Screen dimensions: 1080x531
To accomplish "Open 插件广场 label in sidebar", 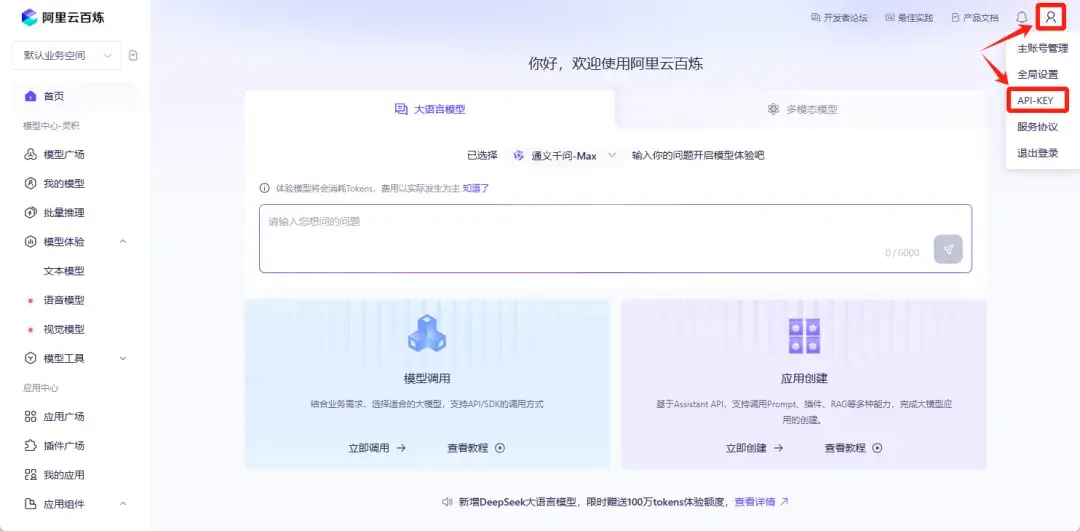I will pos(64,446).
